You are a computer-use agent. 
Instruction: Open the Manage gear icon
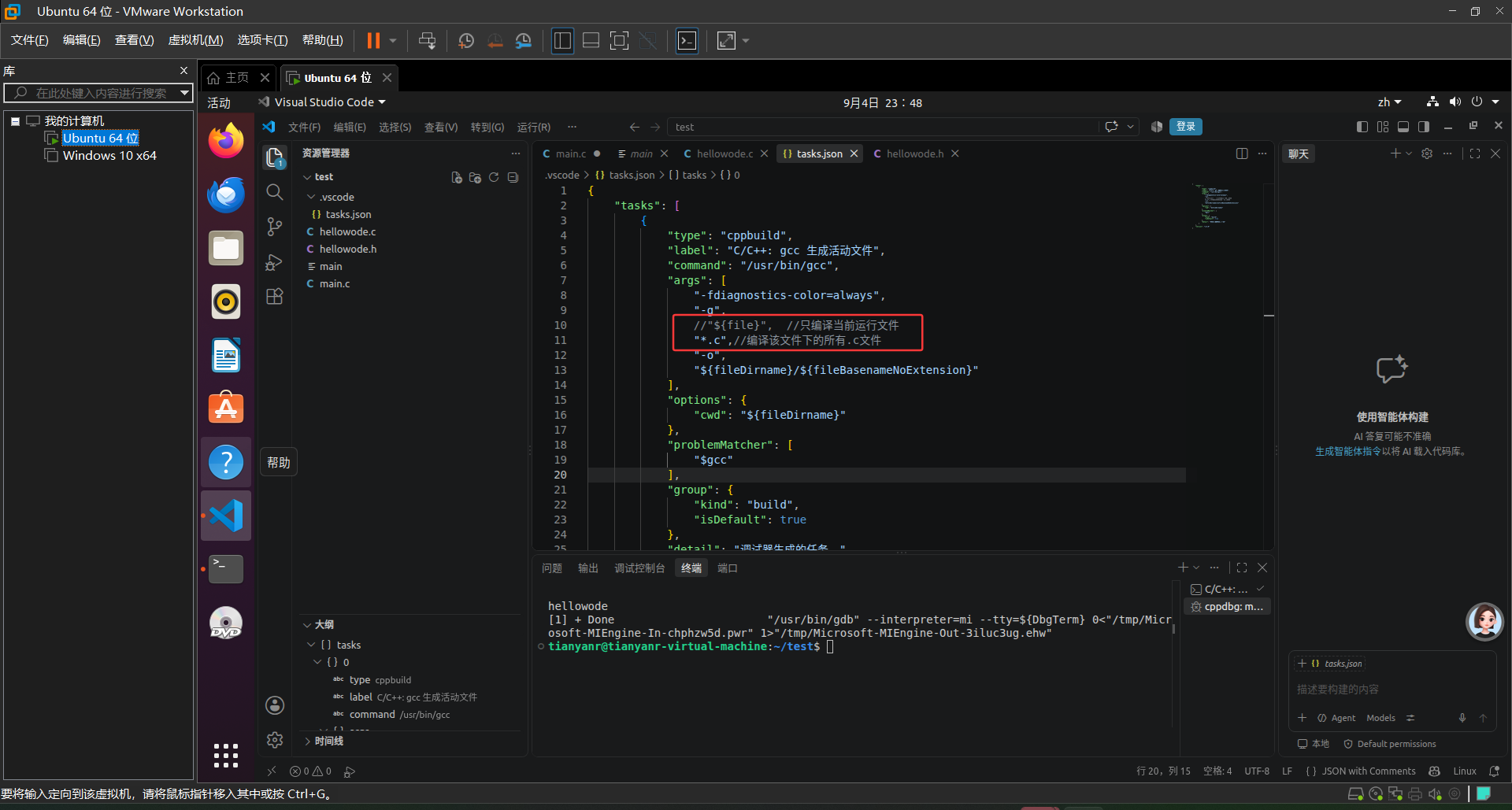[x=274, y=740]
